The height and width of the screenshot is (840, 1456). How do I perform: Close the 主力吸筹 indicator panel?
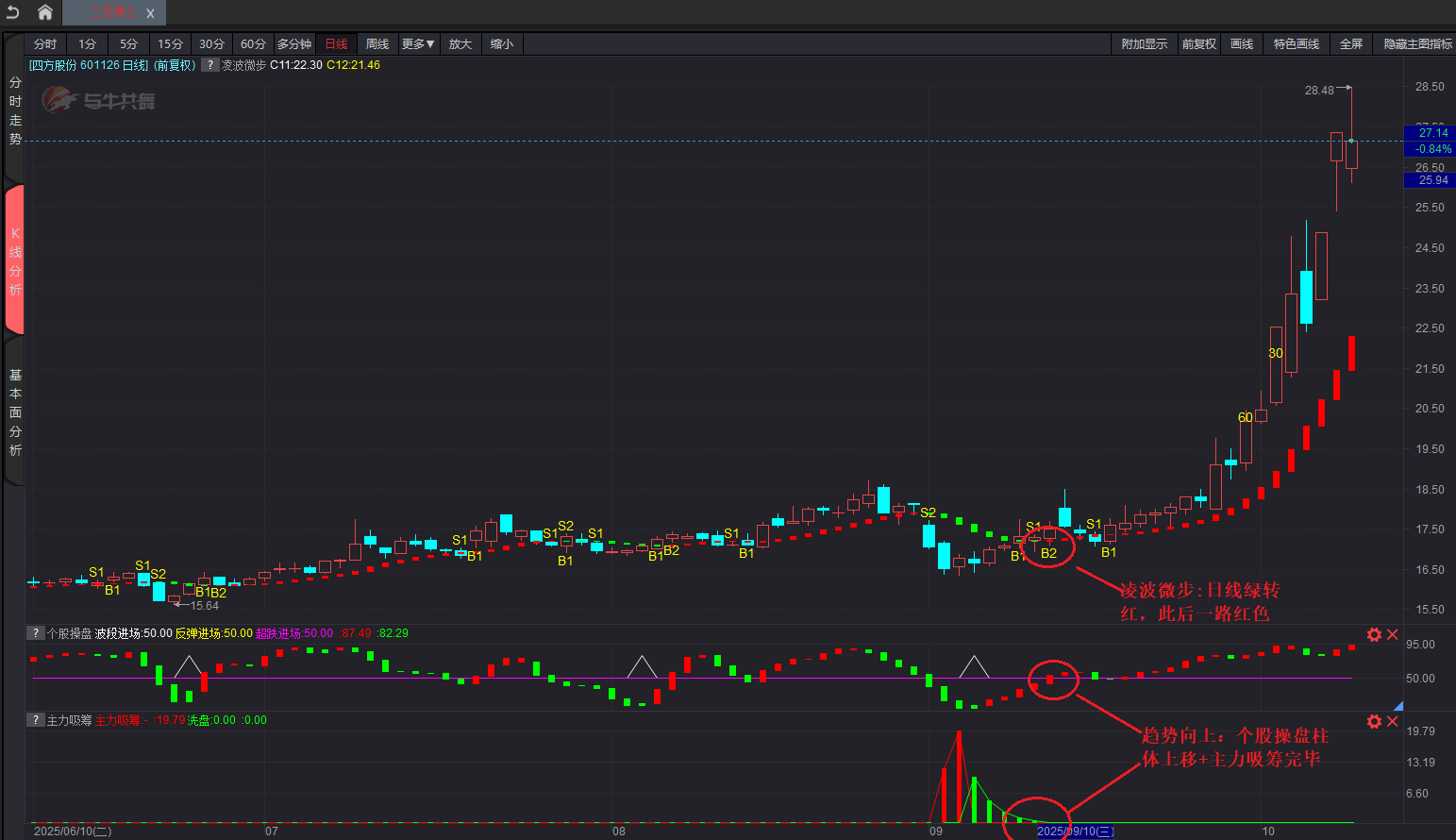[x=1392, y=721]
